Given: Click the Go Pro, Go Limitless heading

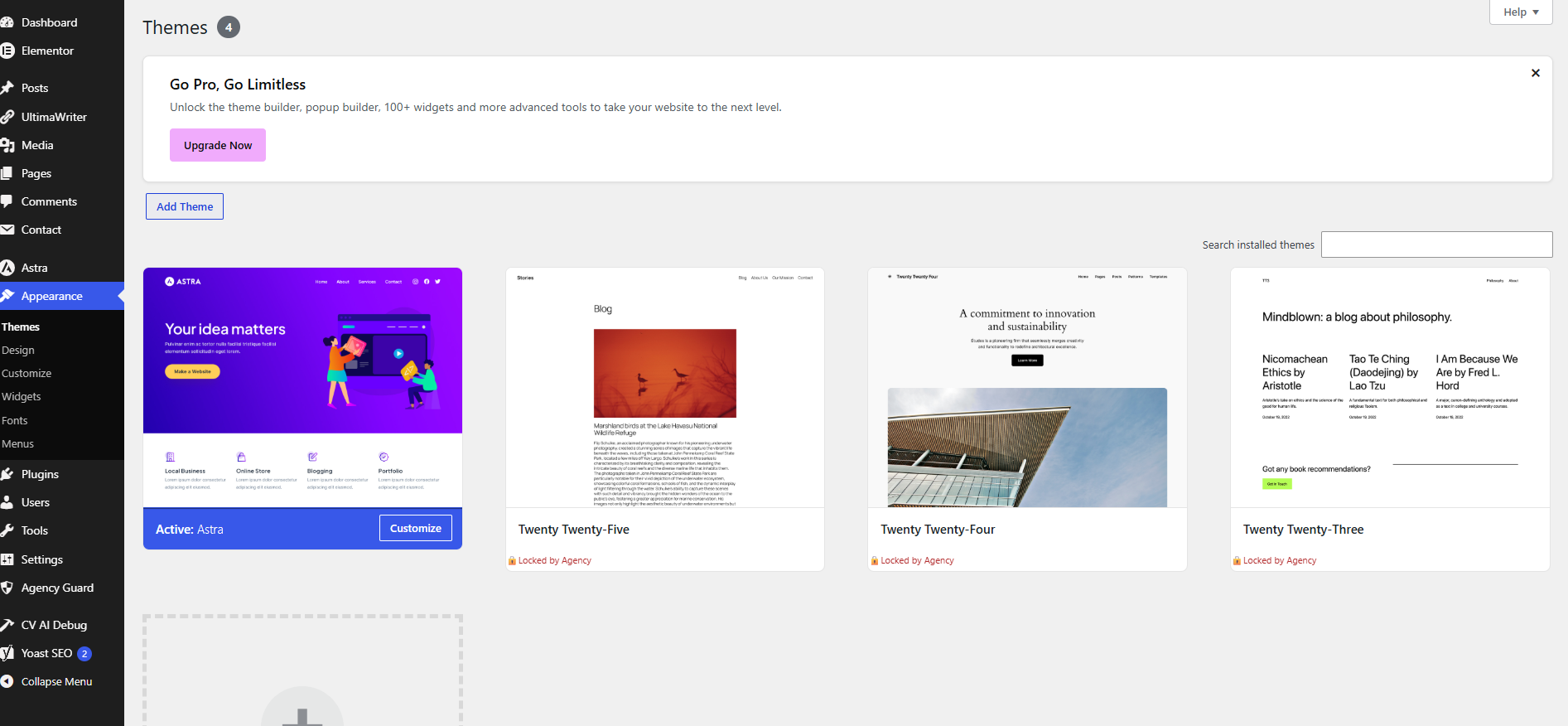Looking at the screenshot, I should point(238,85).
